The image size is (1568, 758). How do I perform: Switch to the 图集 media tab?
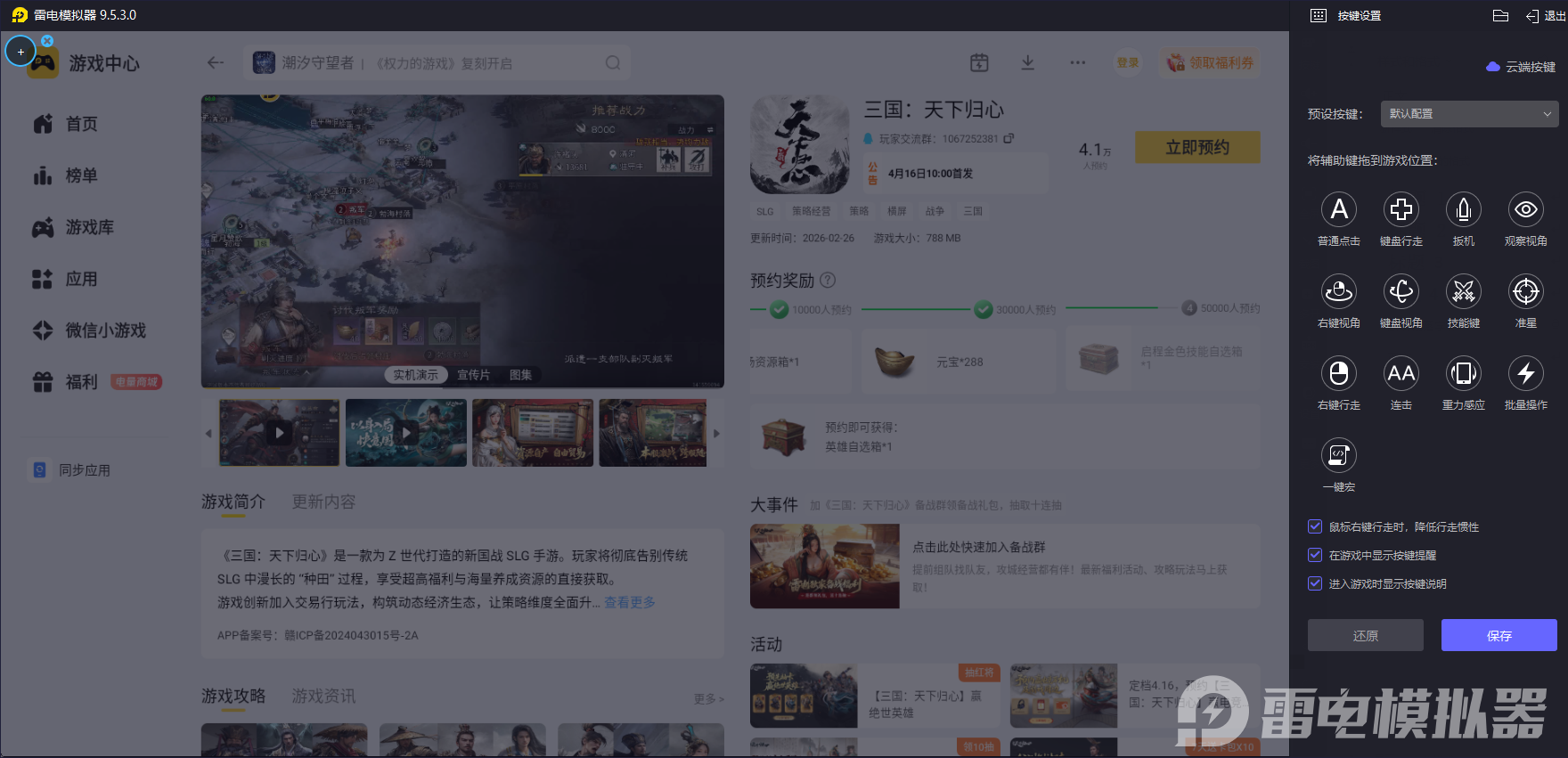tap(521, 375)
